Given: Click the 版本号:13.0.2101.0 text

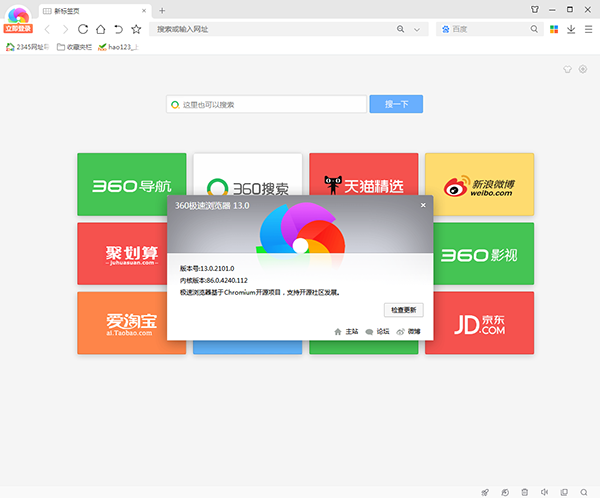Looking at the screenshot, I should [x=207, y=268].
